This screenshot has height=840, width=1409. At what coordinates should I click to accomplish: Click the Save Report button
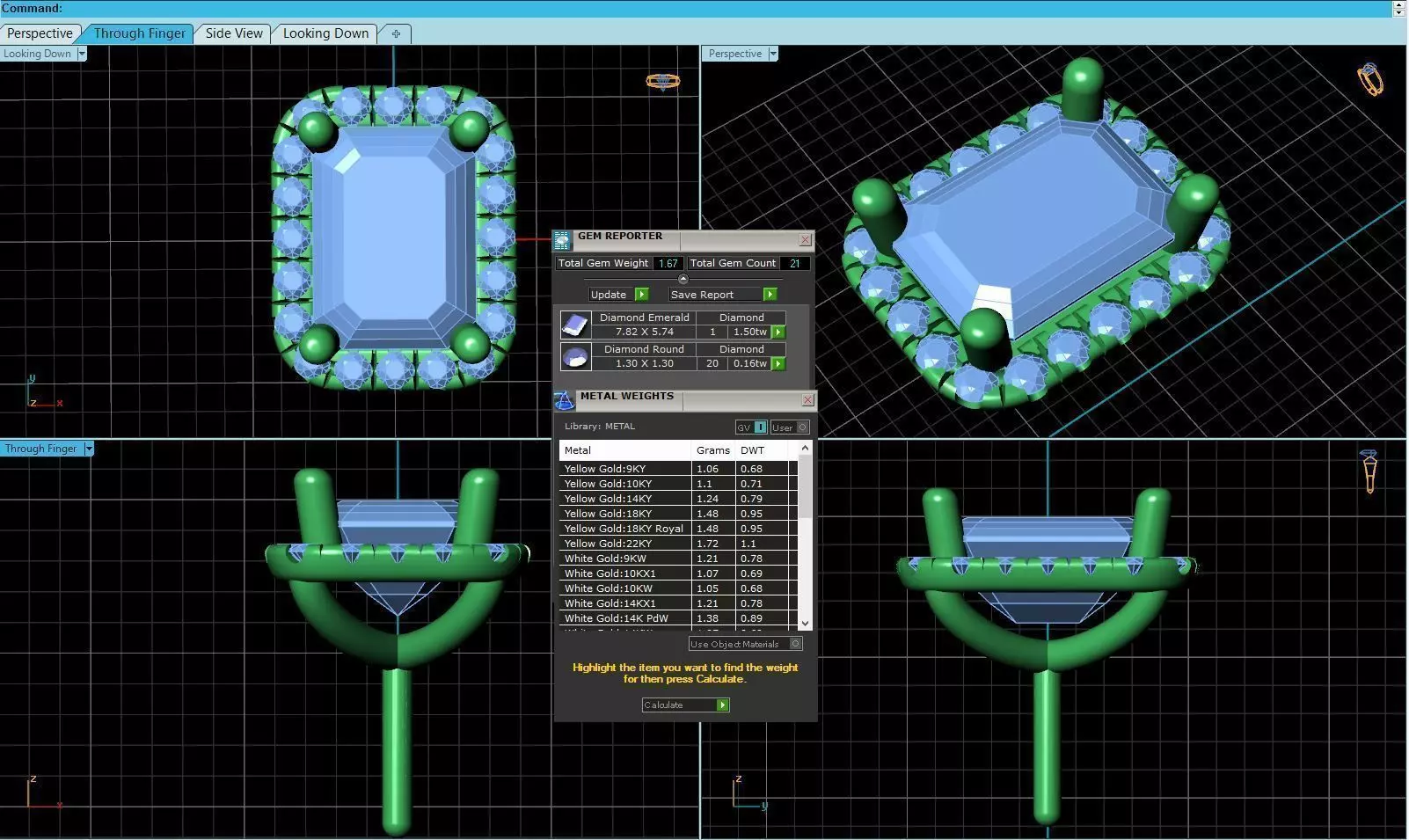(x=723, y=295)
